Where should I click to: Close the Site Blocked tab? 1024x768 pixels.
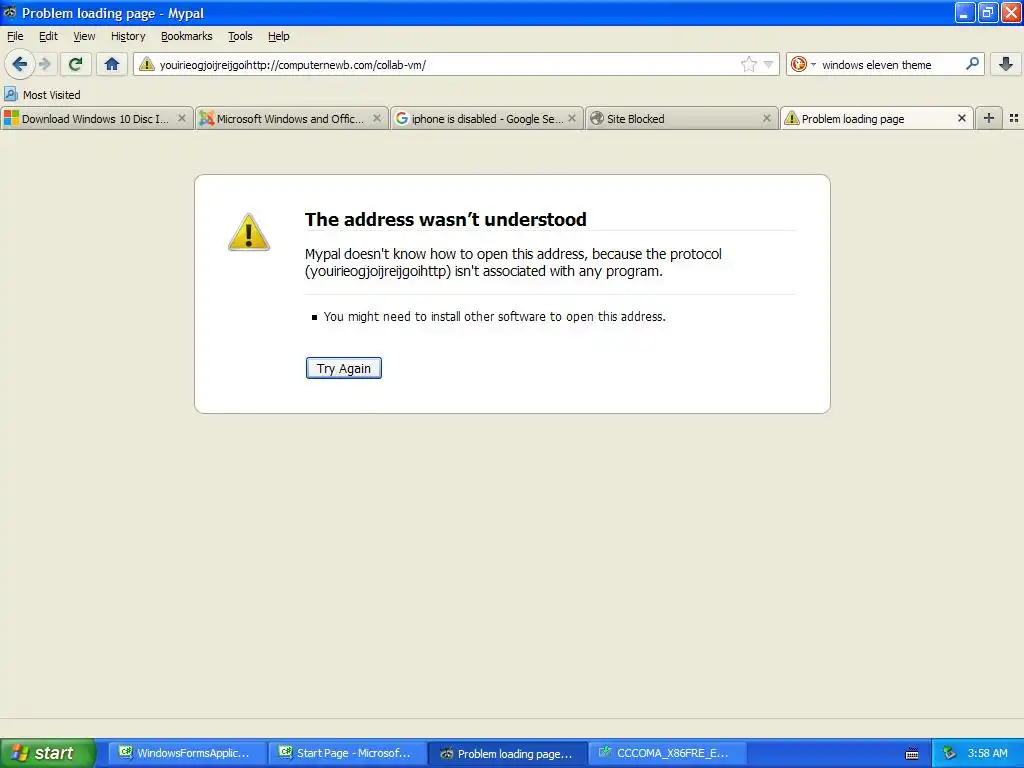[767, 118]
